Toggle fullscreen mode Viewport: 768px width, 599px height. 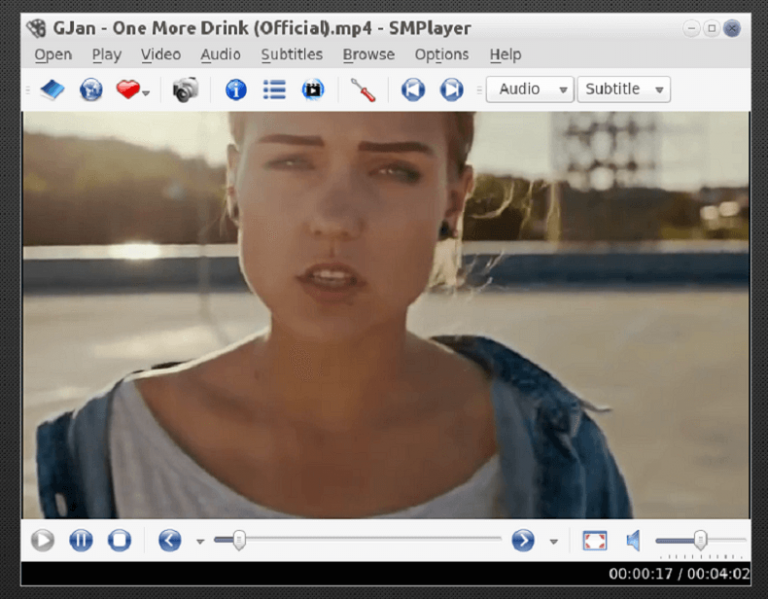[594, 541]
